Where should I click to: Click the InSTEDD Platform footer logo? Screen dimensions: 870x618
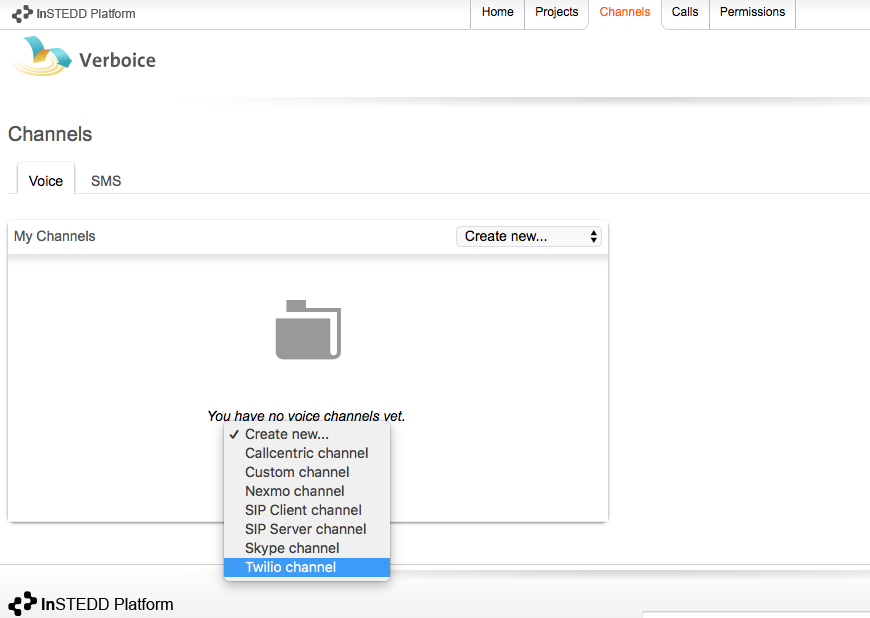(x=91, y=604)
